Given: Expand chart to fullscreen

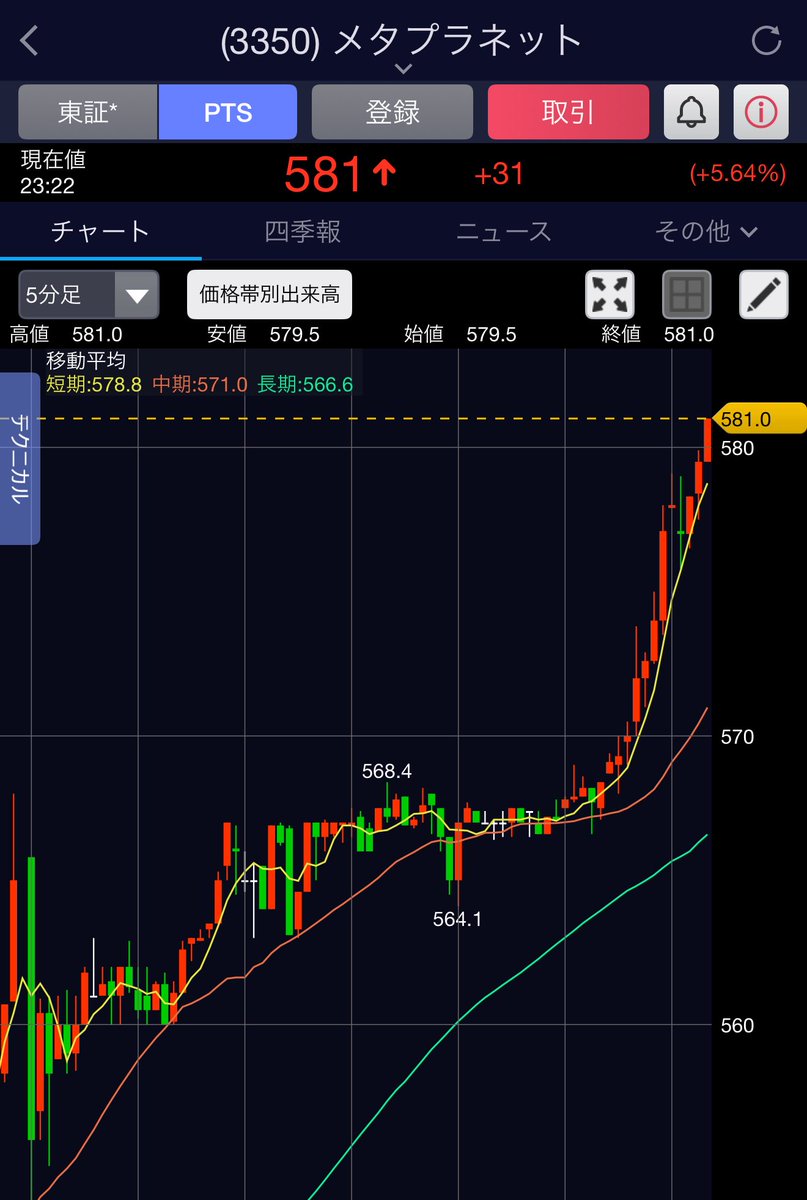Looking at the screenshot, I should click(610, 295).
